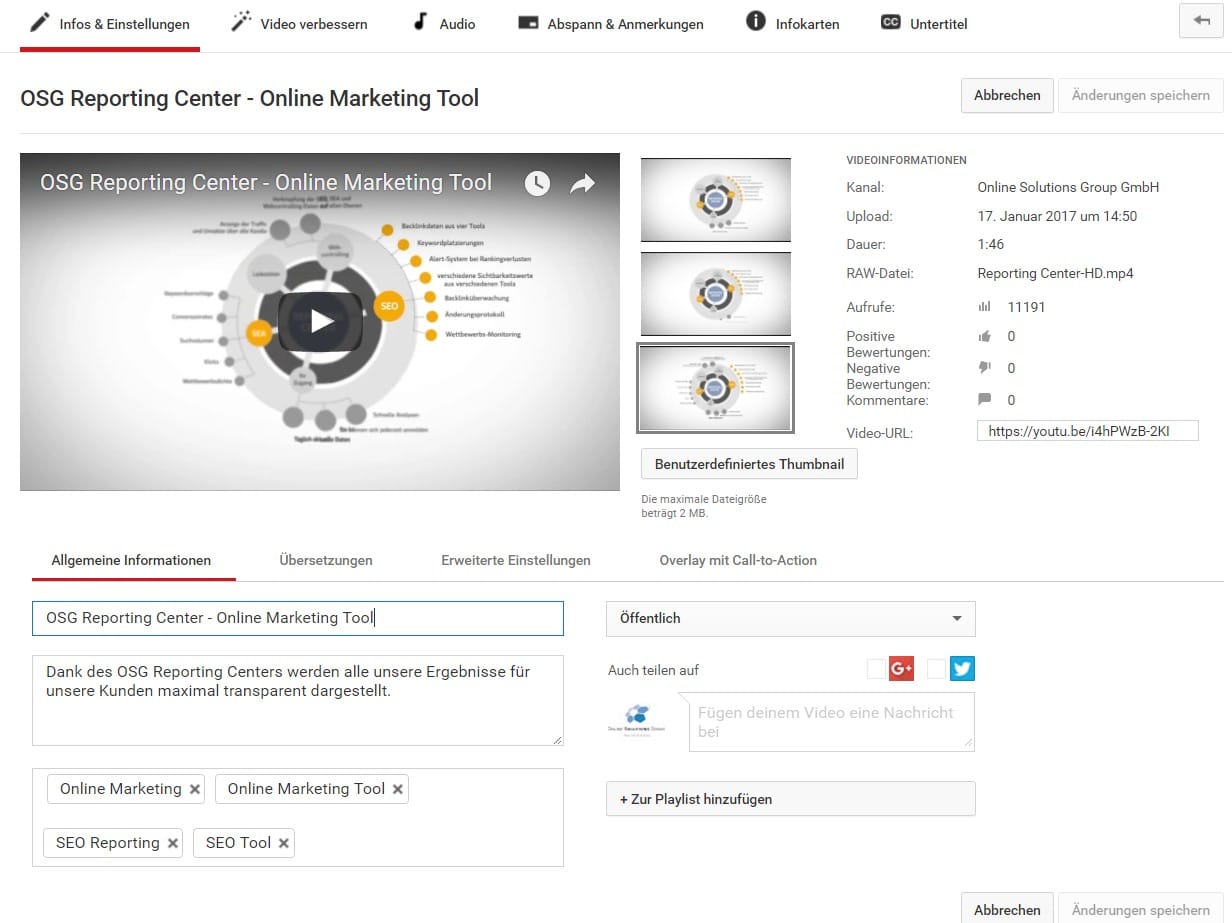Switch to the Audio tab

click(444, 24)
